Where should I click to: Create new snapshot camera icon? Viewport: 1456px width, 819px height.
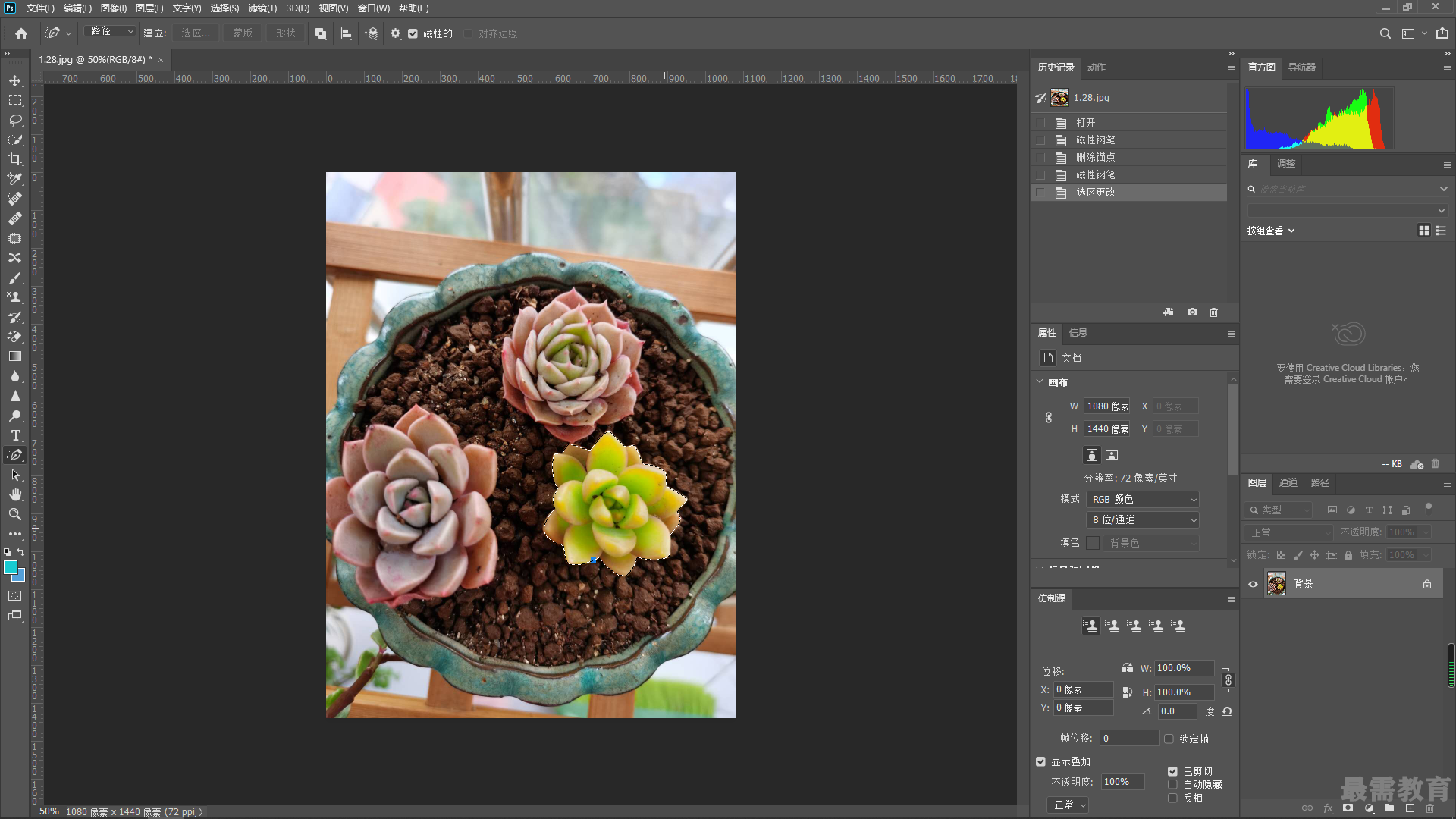pyautogui.click(x=1192, y=312)
